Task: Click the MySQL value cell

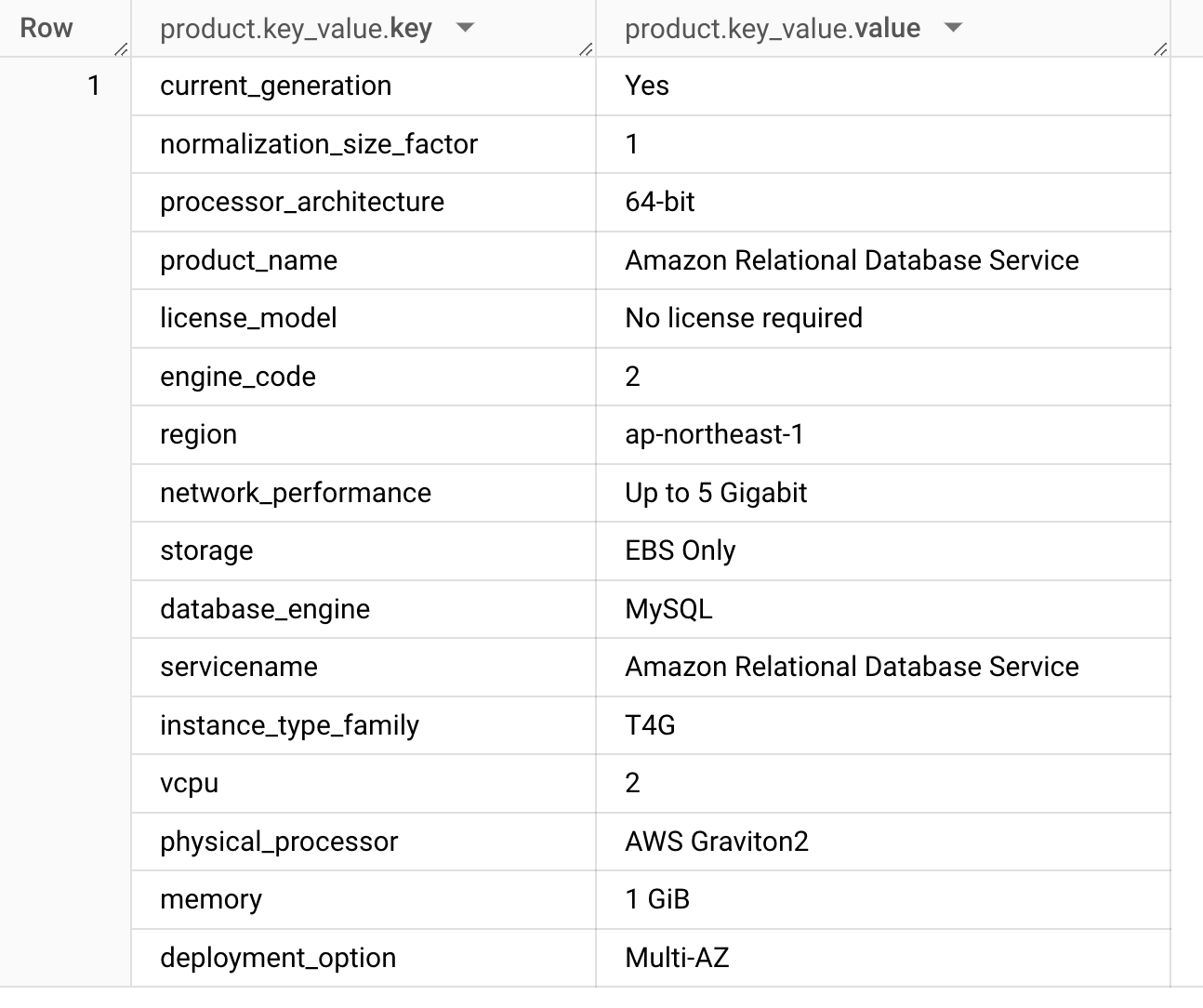Action: [x=668, y=609]
